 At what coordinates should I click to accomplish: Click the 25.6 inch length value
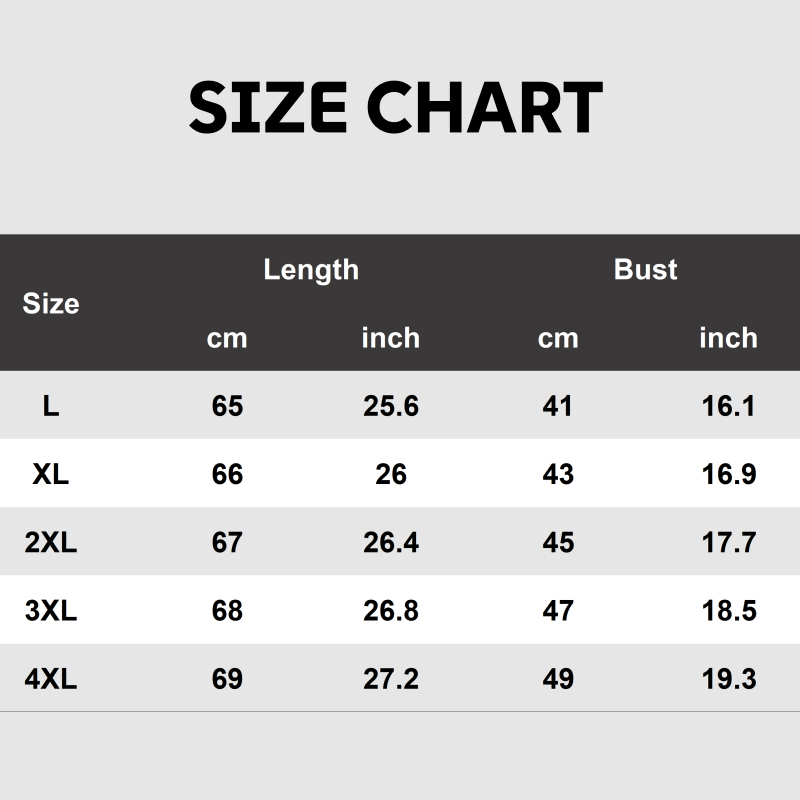pyautogui.click(x=390, y=406)
